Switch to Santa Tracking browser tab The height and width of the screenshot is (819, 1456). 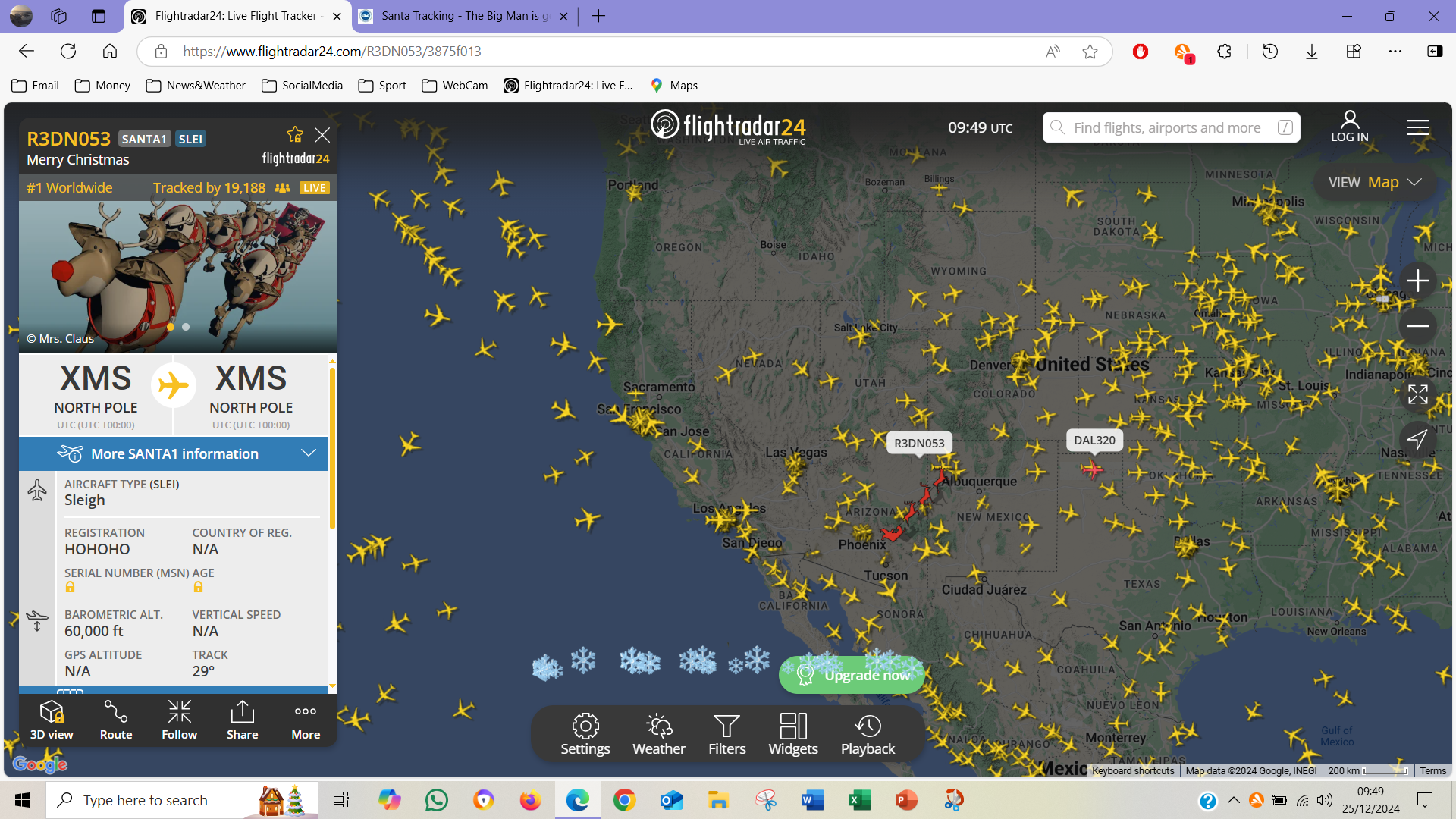[464, 16]
